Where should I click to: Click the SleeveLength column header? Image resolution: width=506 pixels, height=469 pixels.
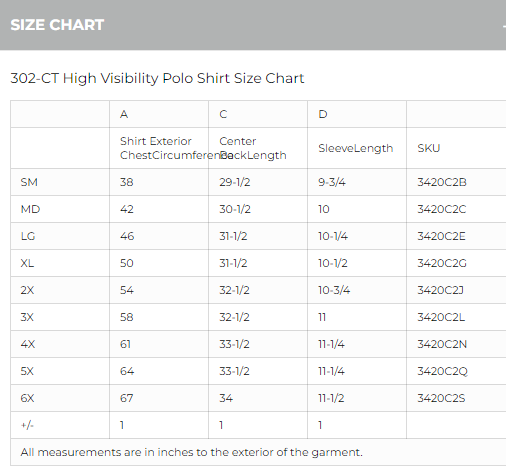(356, 148)
